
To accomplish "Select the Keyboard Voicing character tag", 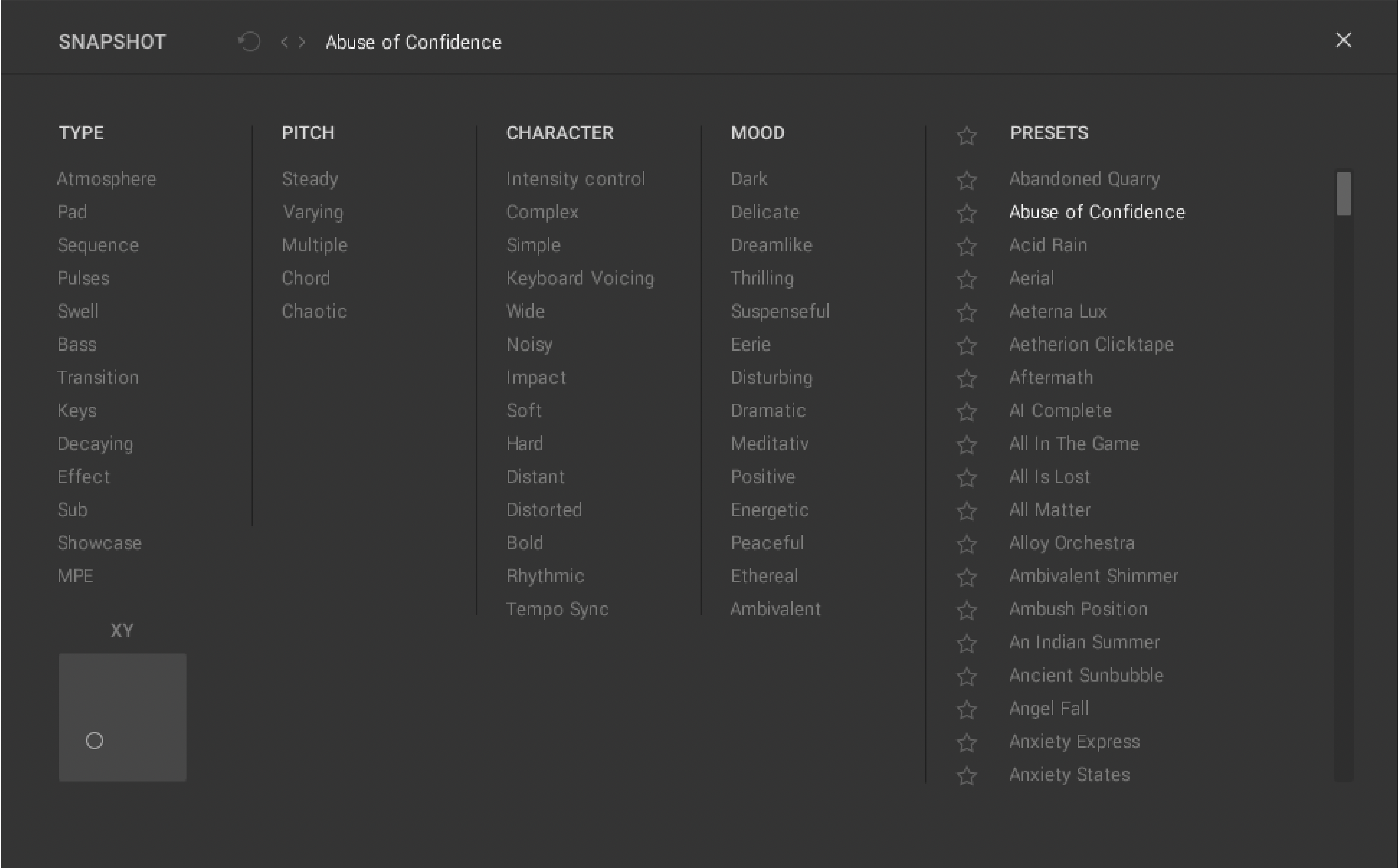I will tap(580, 278).
